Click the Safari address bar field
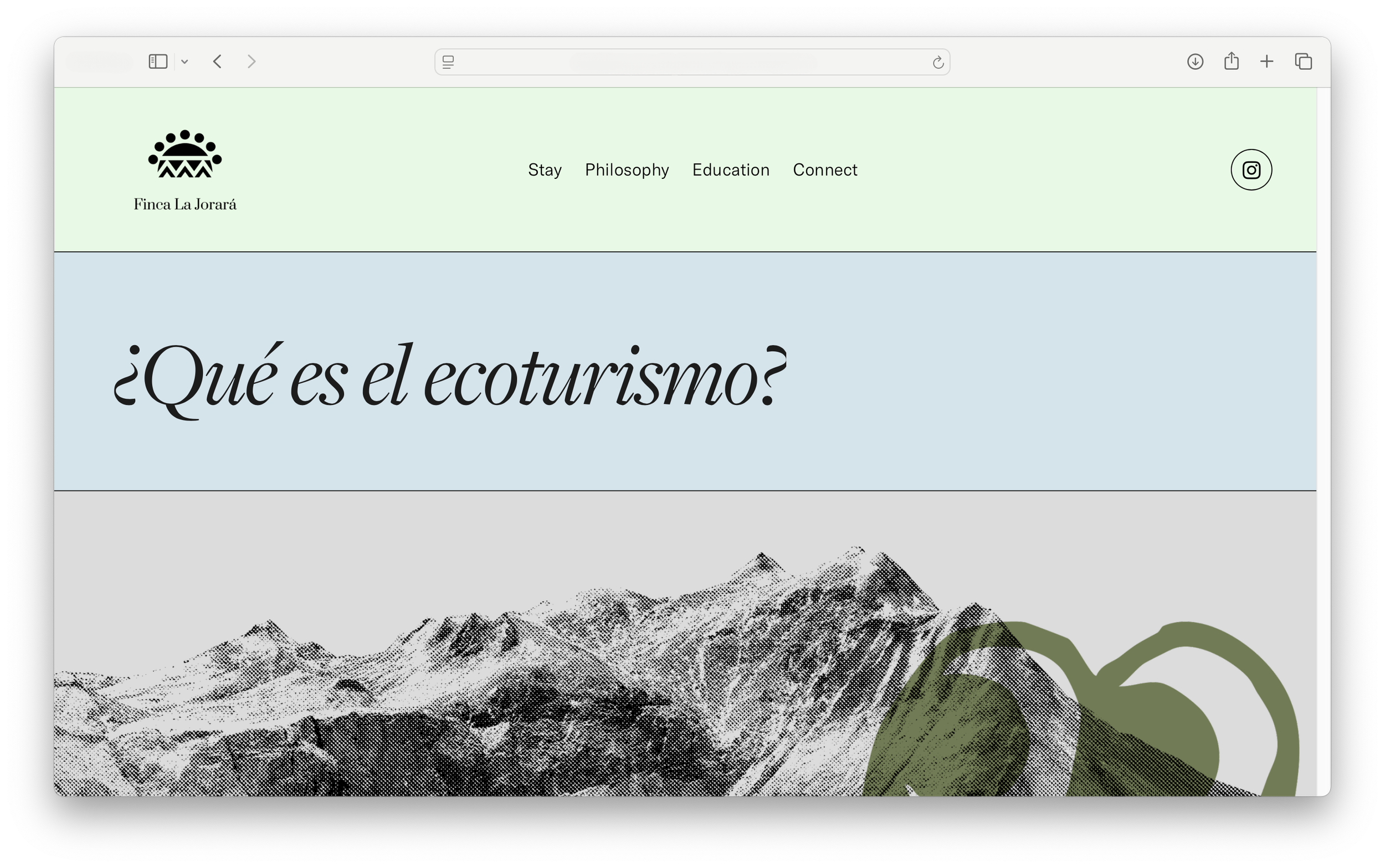The height and width of the screenshot is (868, 1385). pos(691,62)
